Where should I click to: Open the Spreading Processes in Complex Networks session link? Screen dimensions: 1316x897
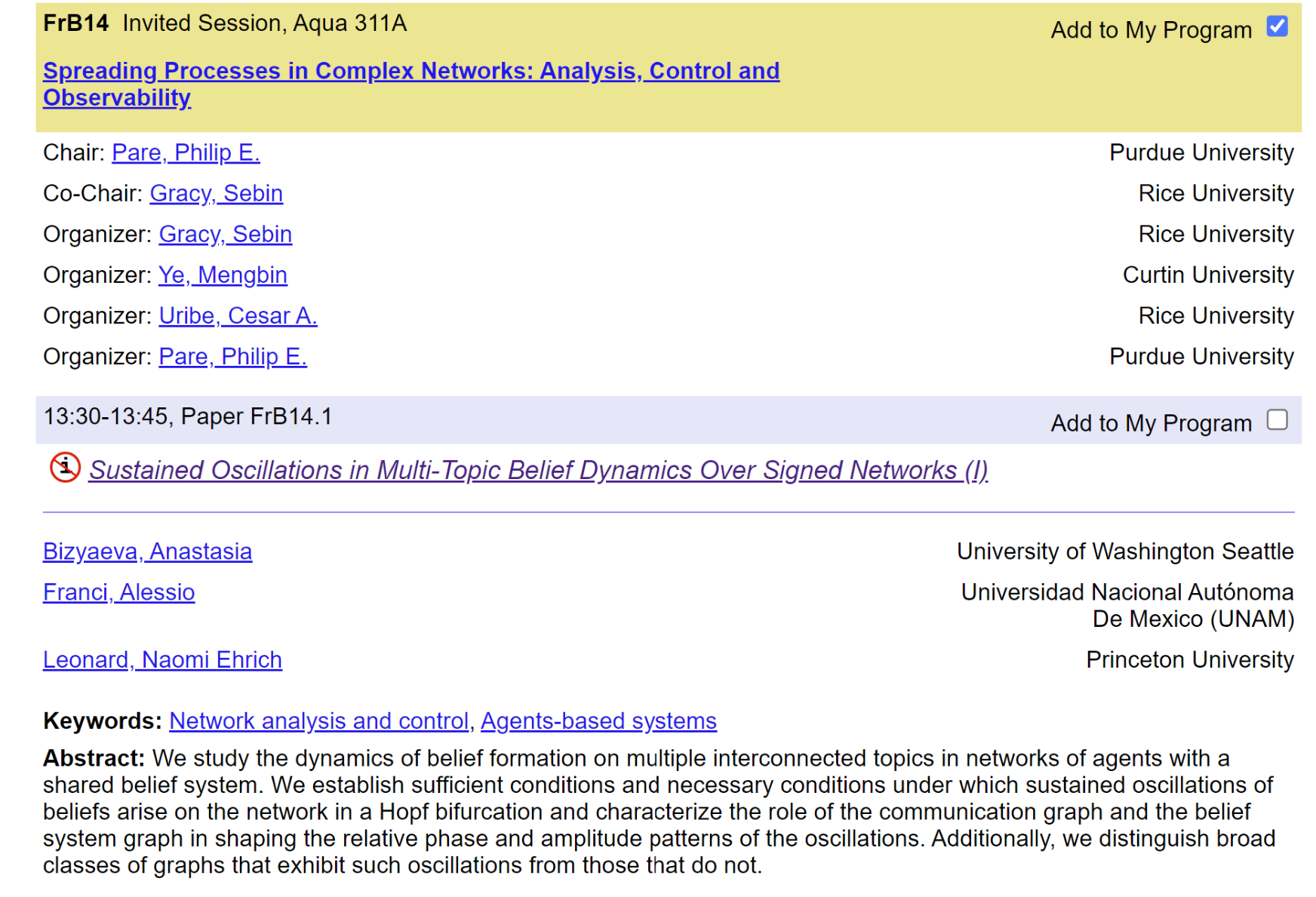point(410,71)
